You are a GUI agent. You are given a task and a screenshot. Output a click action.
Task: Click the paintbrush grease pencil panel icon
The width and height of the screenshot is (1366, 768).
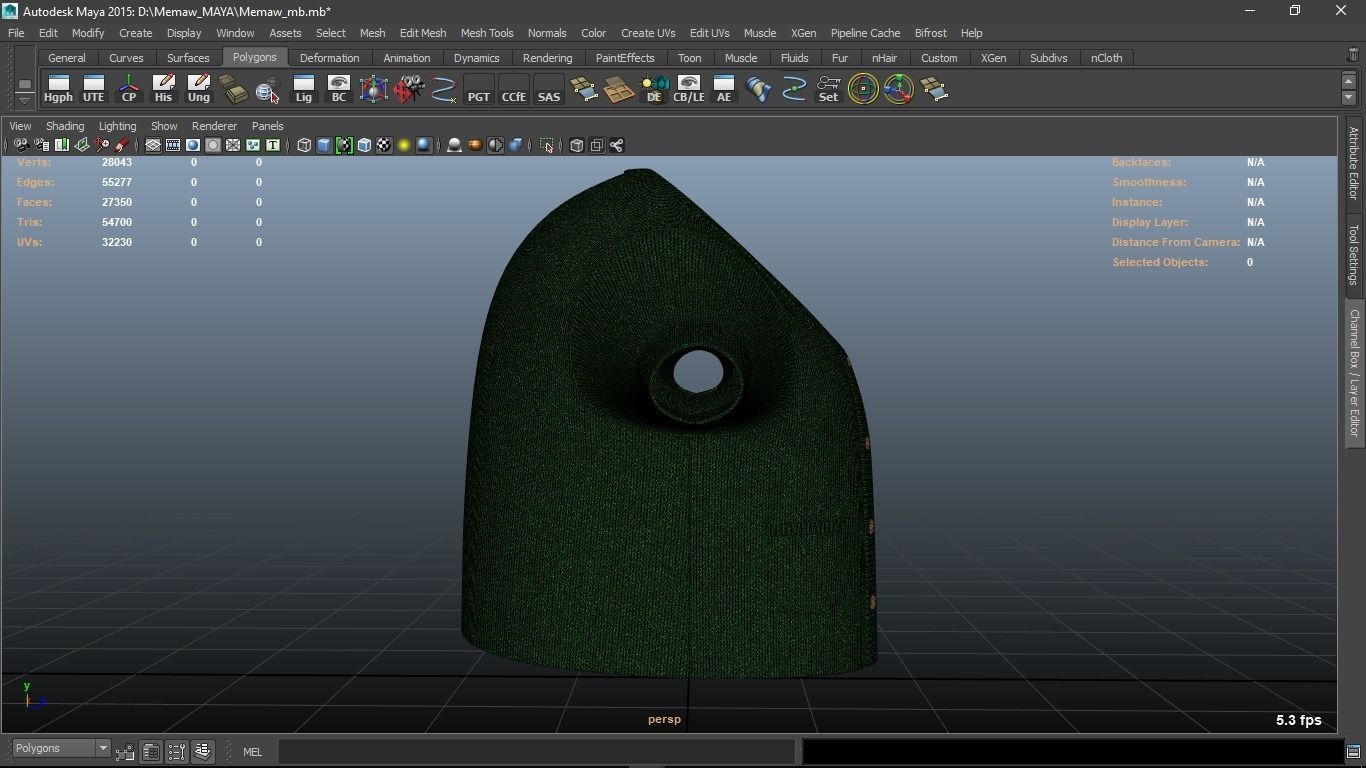(x=122, y=145)
